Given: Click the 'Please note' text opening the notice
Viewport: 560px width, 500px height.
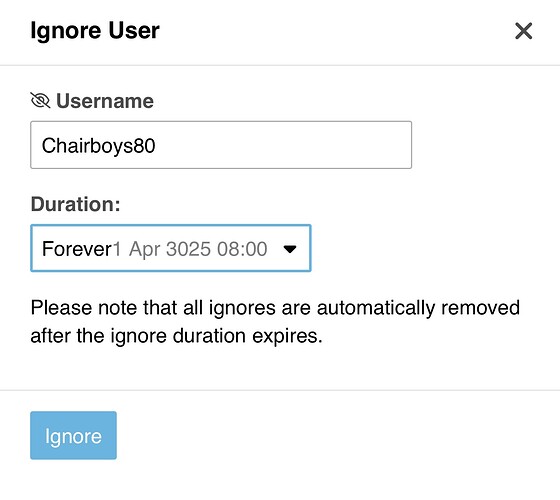Looking at the screenshot, I should [x=84, y=308].
